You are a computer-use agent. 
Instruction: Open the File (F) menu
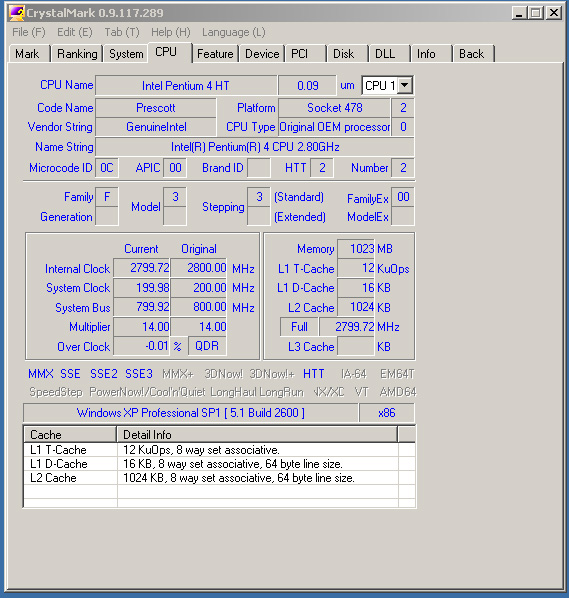coord(29,32)
